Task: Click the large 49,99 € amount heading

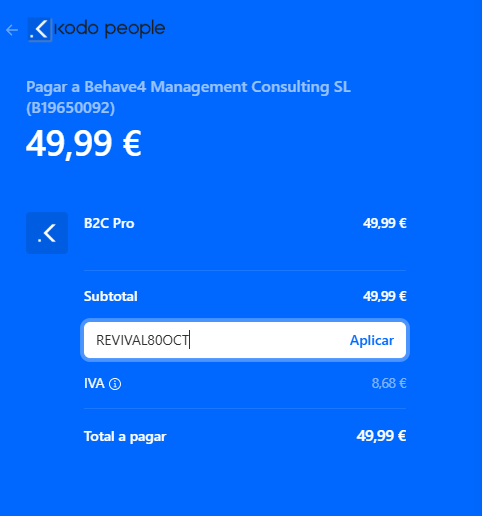Action: (x=84, y=144)
